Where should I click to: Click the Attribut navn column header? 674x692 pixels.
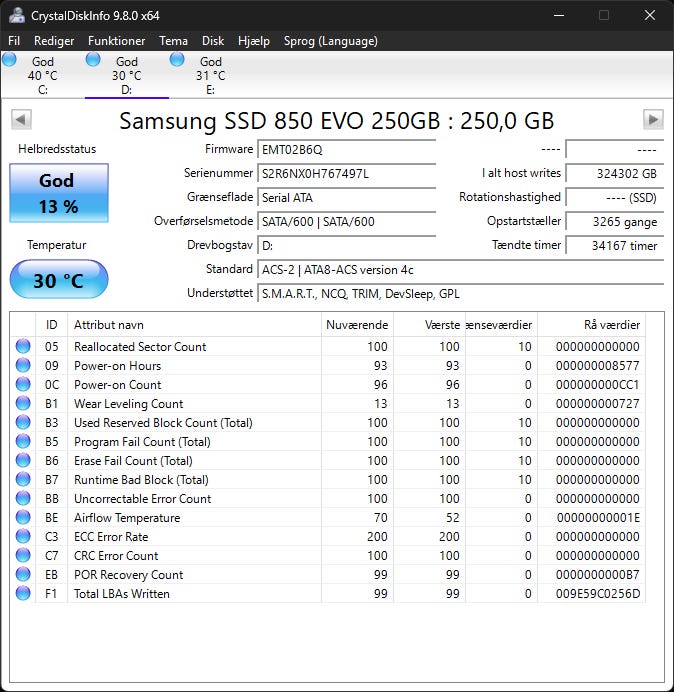108,325
